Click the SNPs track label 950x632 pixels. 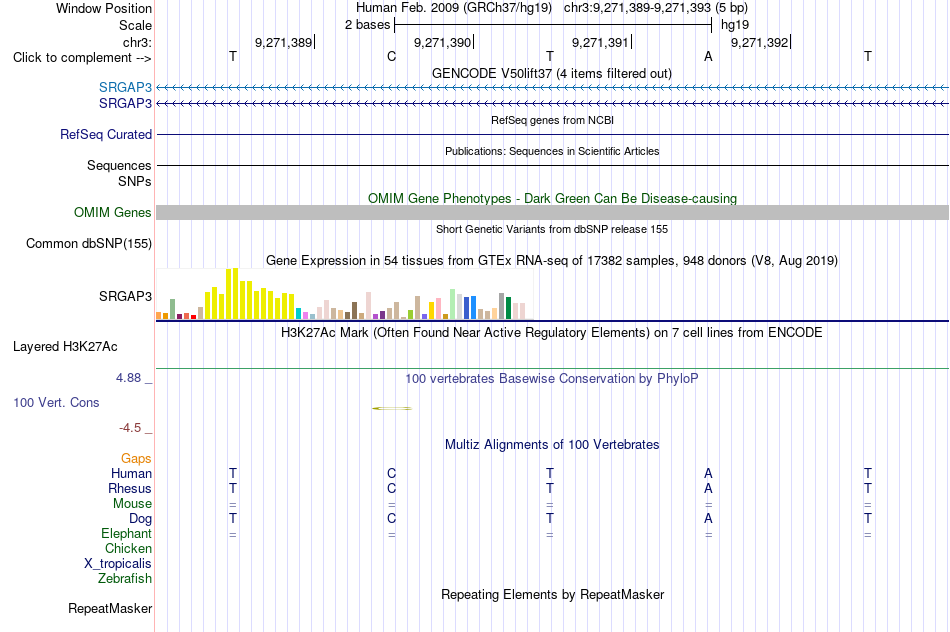click(x=135, y=181)
